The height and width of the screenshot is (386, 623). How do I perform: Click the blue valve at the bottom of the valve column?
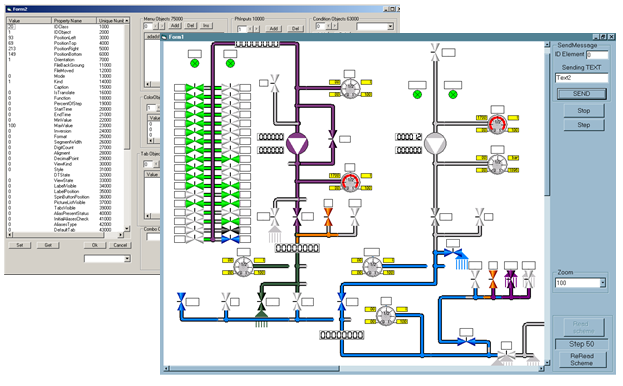click(x=230, y=239)
